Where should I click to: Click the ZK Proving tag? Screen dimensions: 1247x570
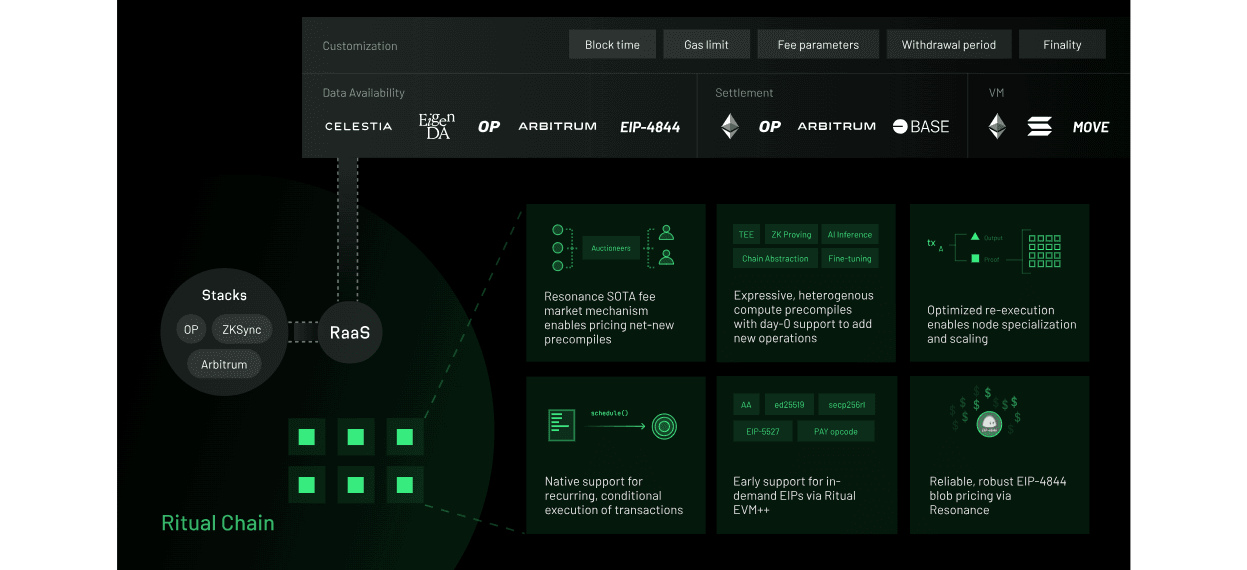[x=791, y=234]
